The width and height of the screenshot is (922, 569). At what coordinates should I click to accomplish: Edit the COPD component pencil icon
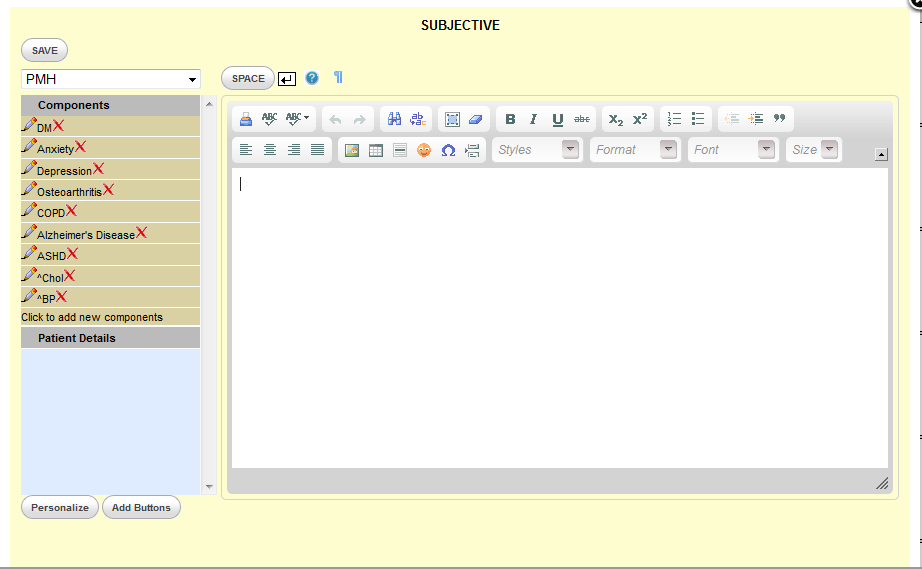coord(29,210)
